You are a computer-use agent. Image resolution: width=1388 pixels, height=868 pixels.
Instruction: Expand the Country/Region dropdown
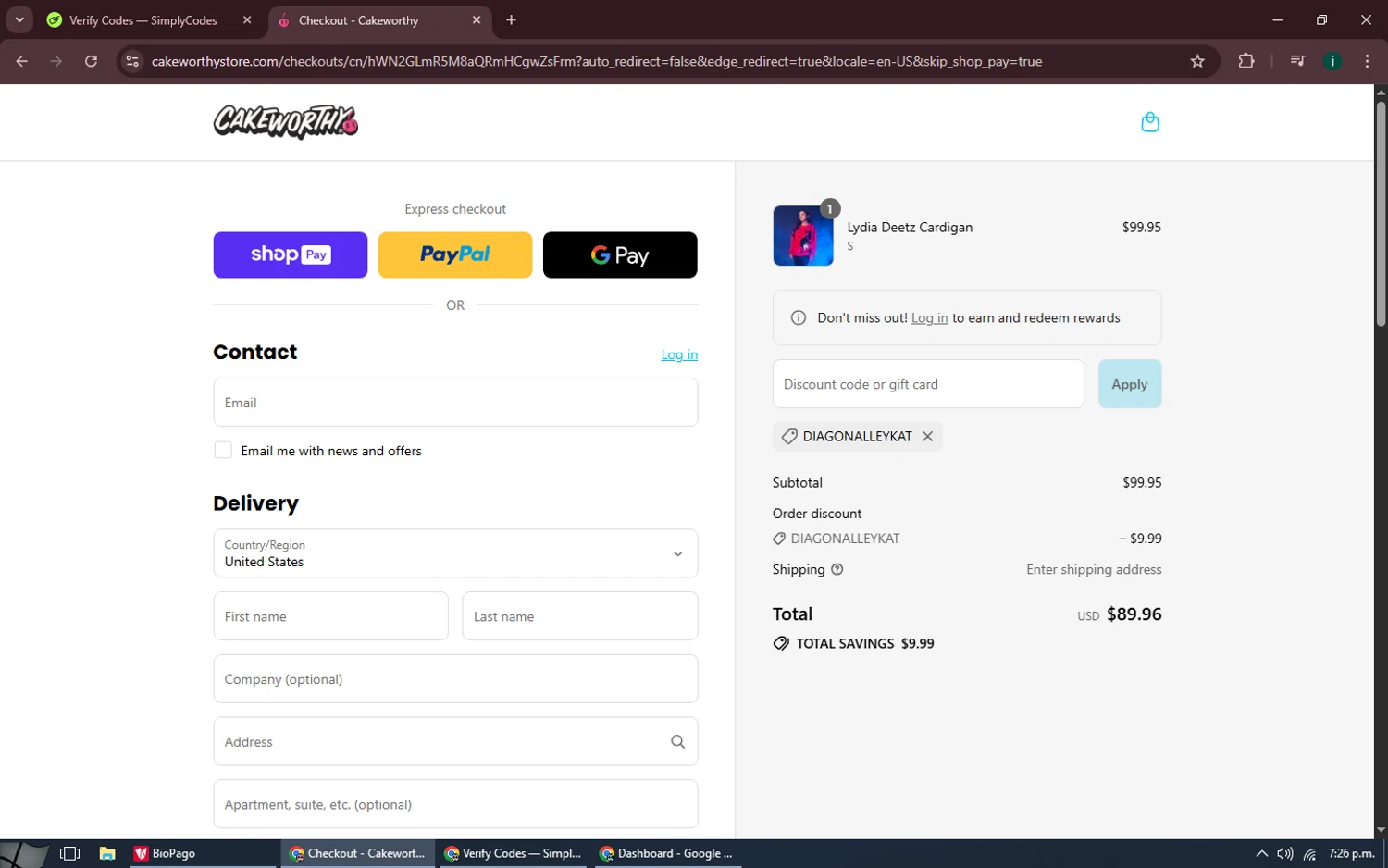coord(455,553)
